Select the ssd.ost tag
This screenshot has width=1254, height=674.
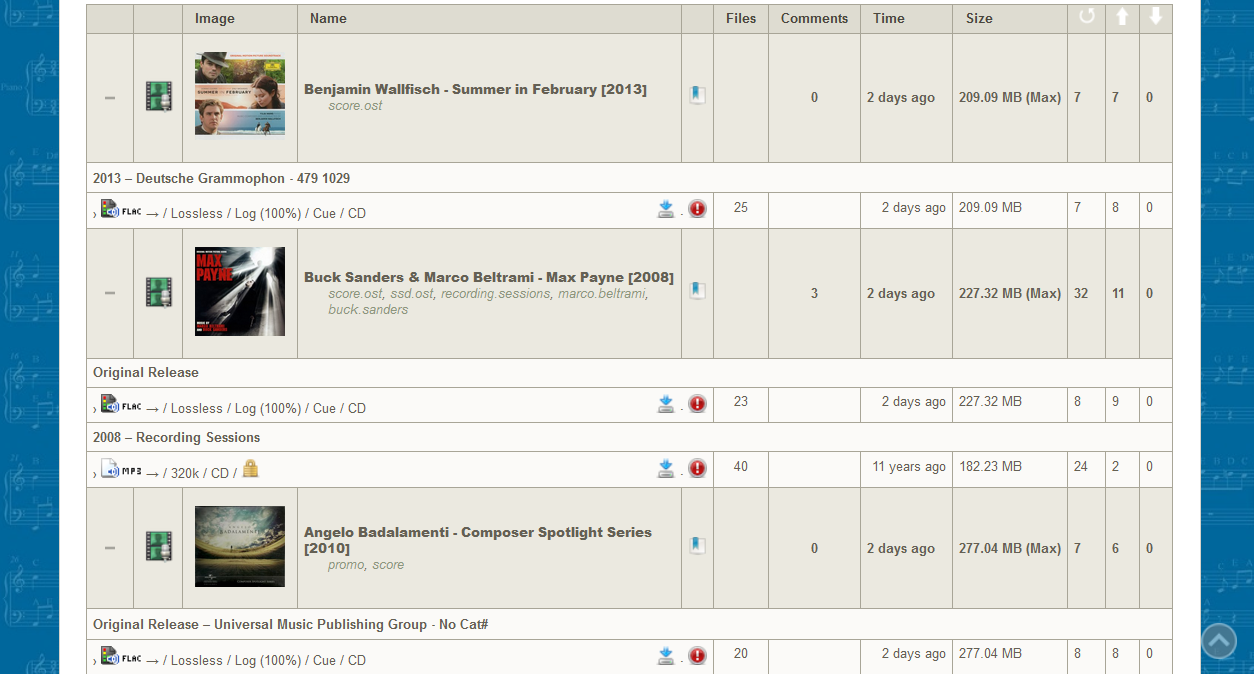pyautogui.click(x=410, y=294)
